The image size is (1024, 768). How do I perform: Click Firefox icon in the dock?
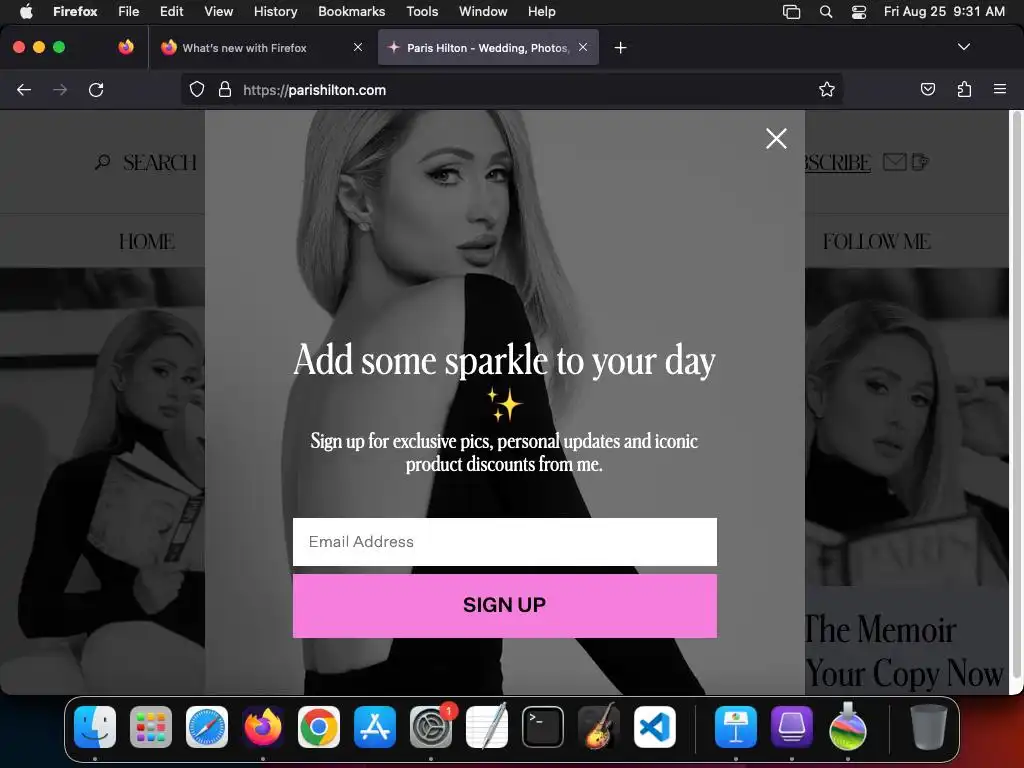[263, 727]
